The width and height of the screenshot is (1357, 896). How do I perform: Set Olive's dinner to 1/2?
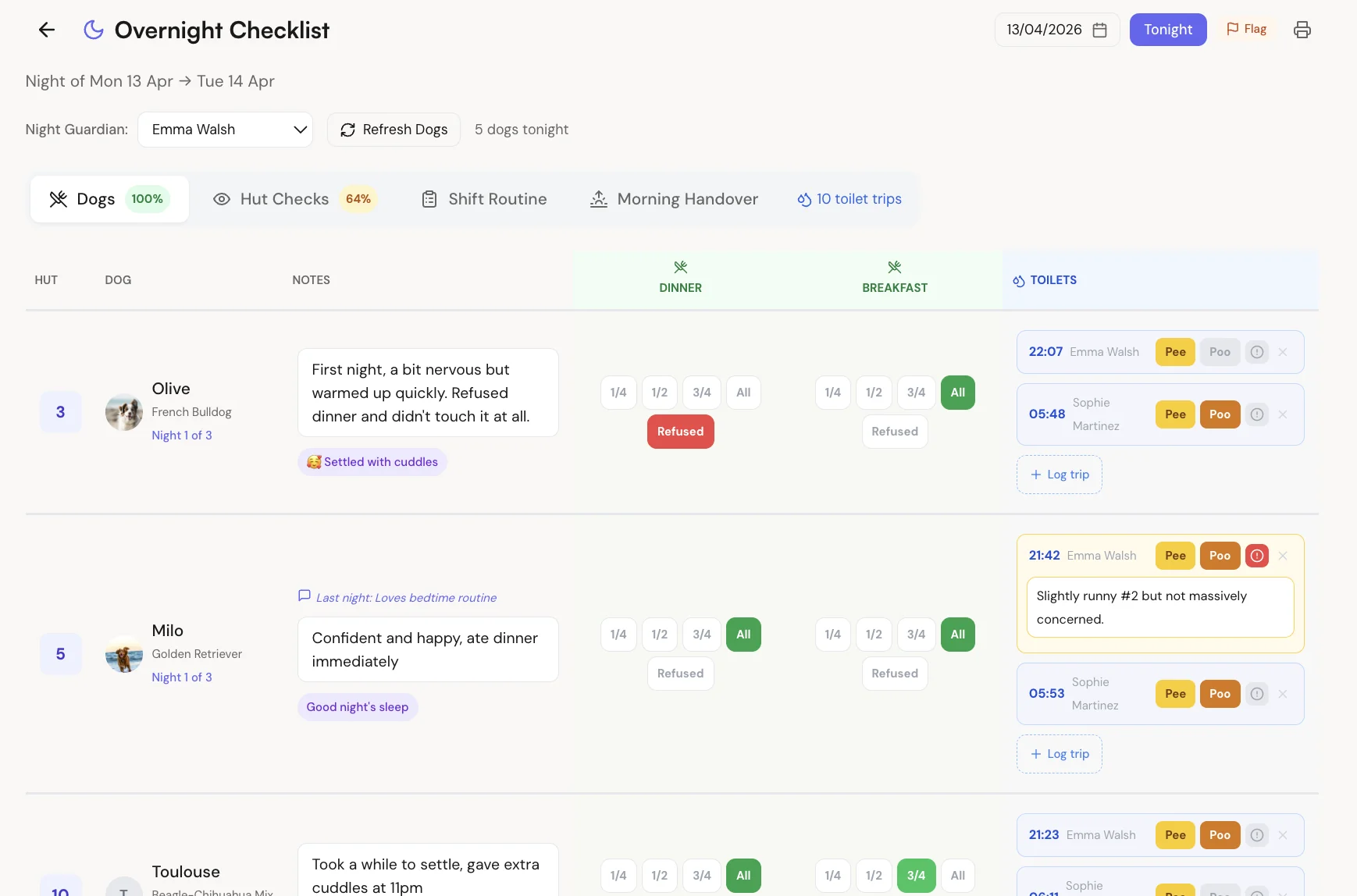point(660,393)
